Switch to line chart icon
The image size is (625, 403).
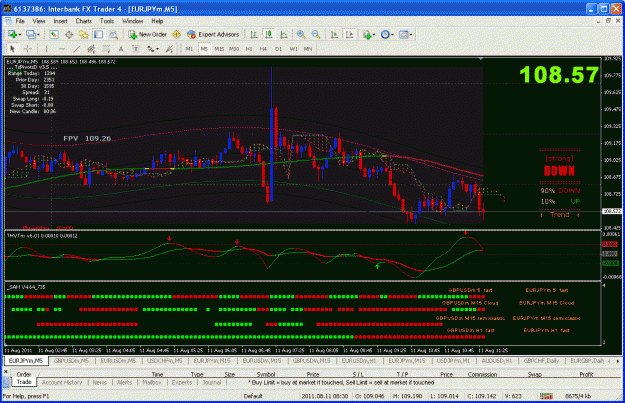pos(284,35)
